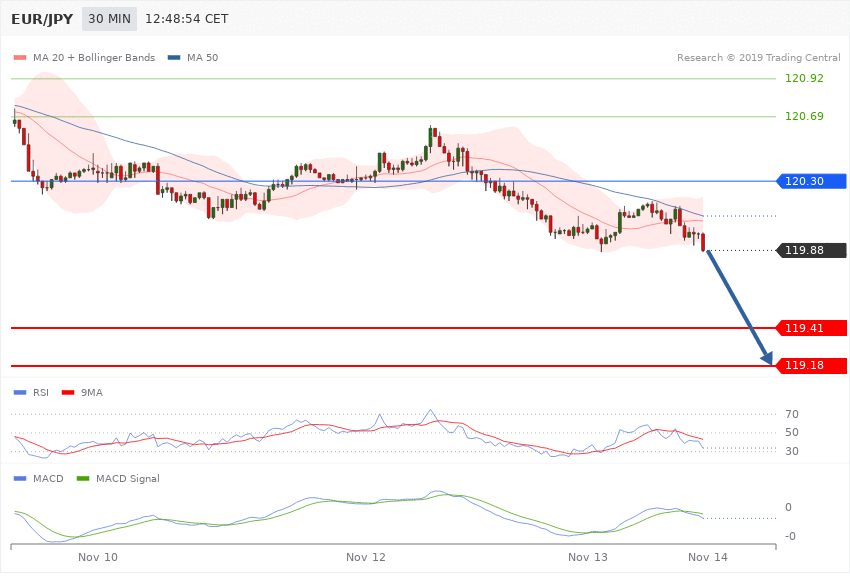Click the Nov 13 date label
This screenshot has width=850, height=576.
point(588,557)
